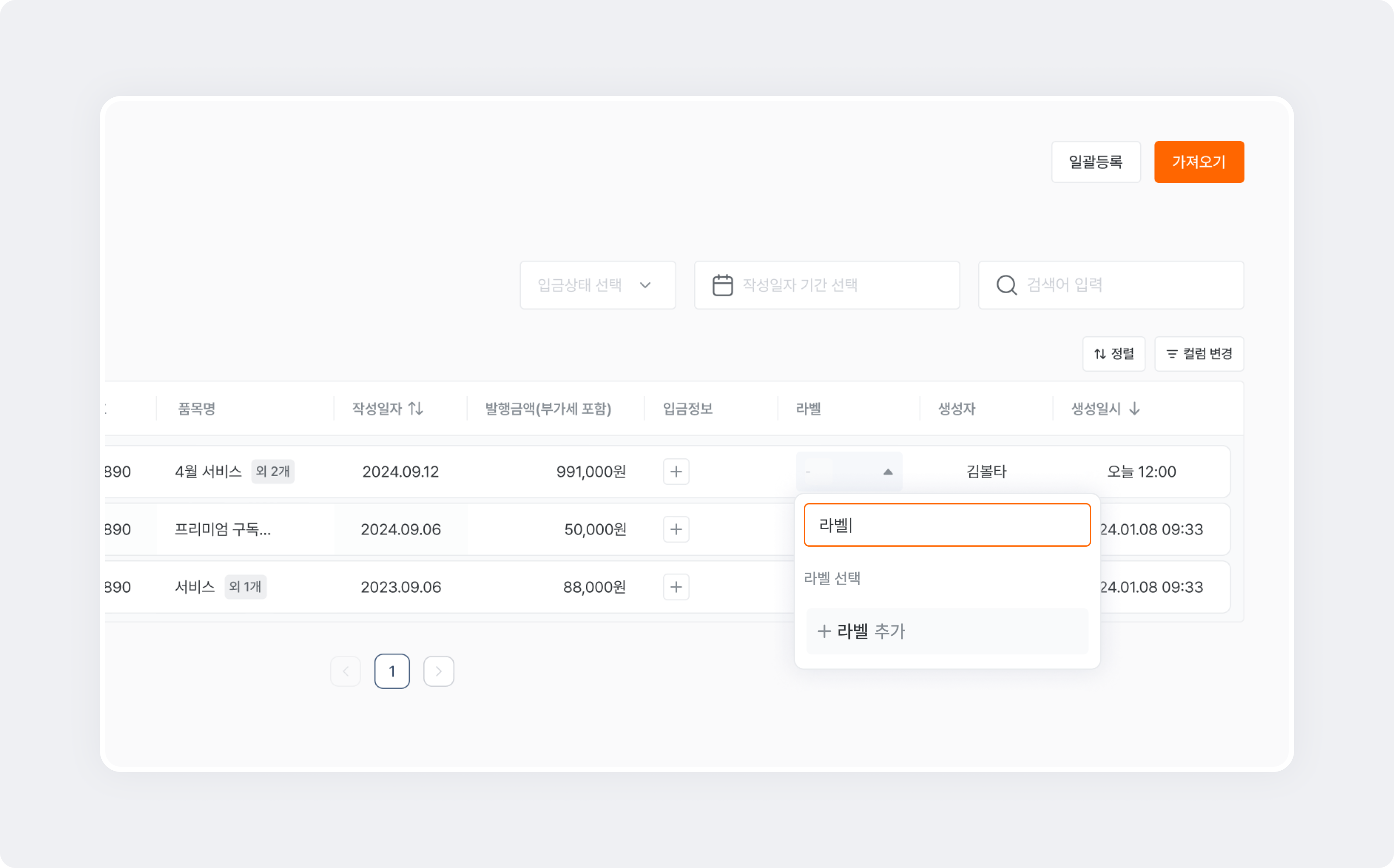
Task: Click the plus icon on the 991,000원 row
Action: pyautogui.click(x=676, y=471)
